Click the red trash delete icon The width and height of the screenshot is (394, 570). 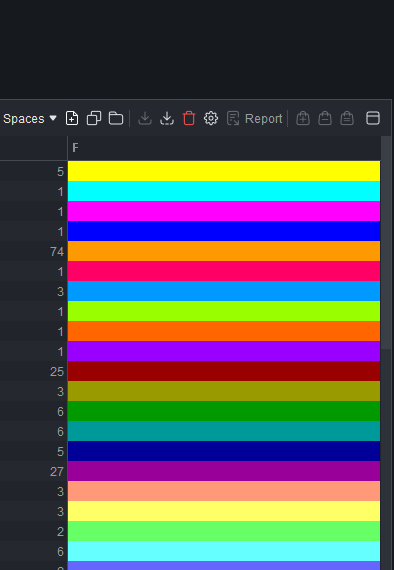[x=189, y=119]
